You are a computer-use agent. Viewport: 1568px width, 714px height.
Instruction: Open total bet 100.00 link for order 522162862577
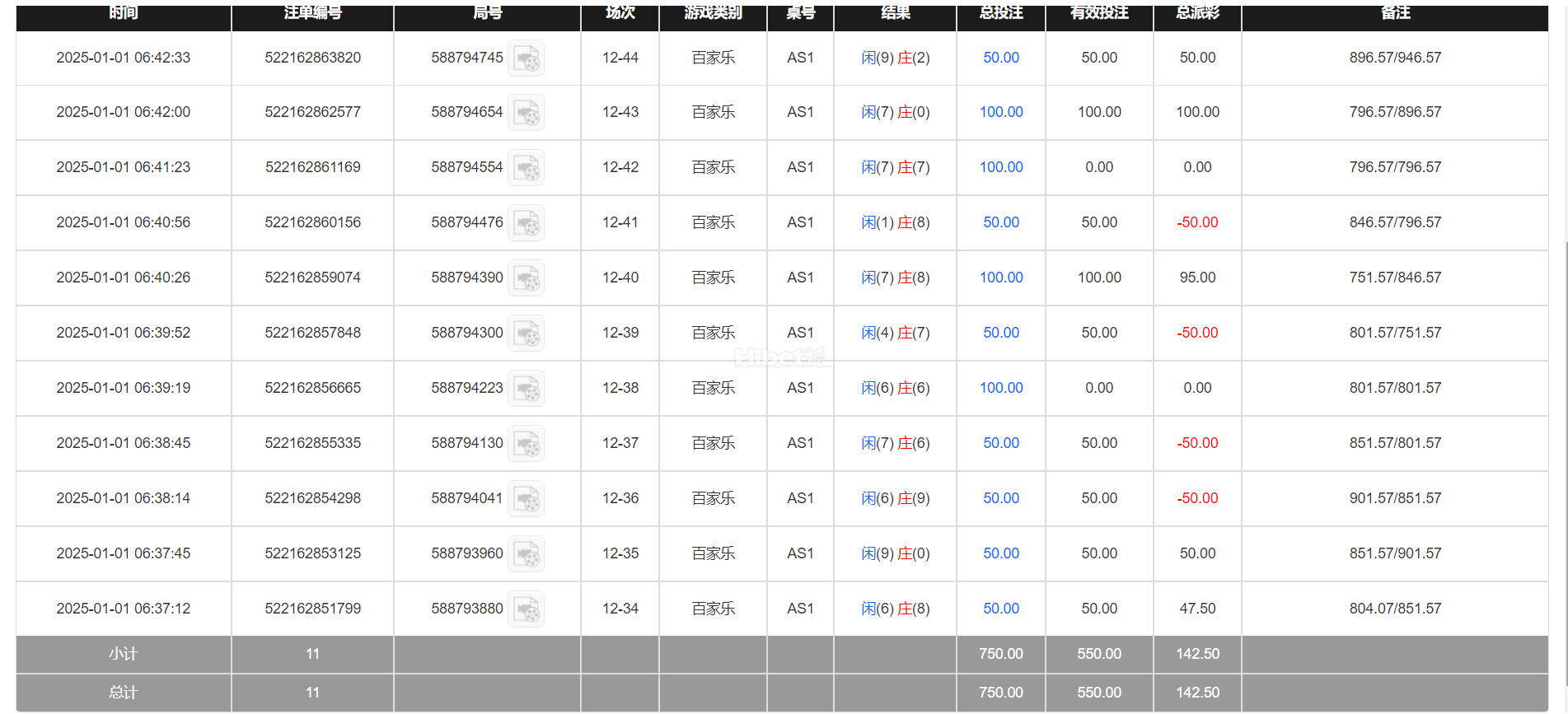pos(1001,112)
